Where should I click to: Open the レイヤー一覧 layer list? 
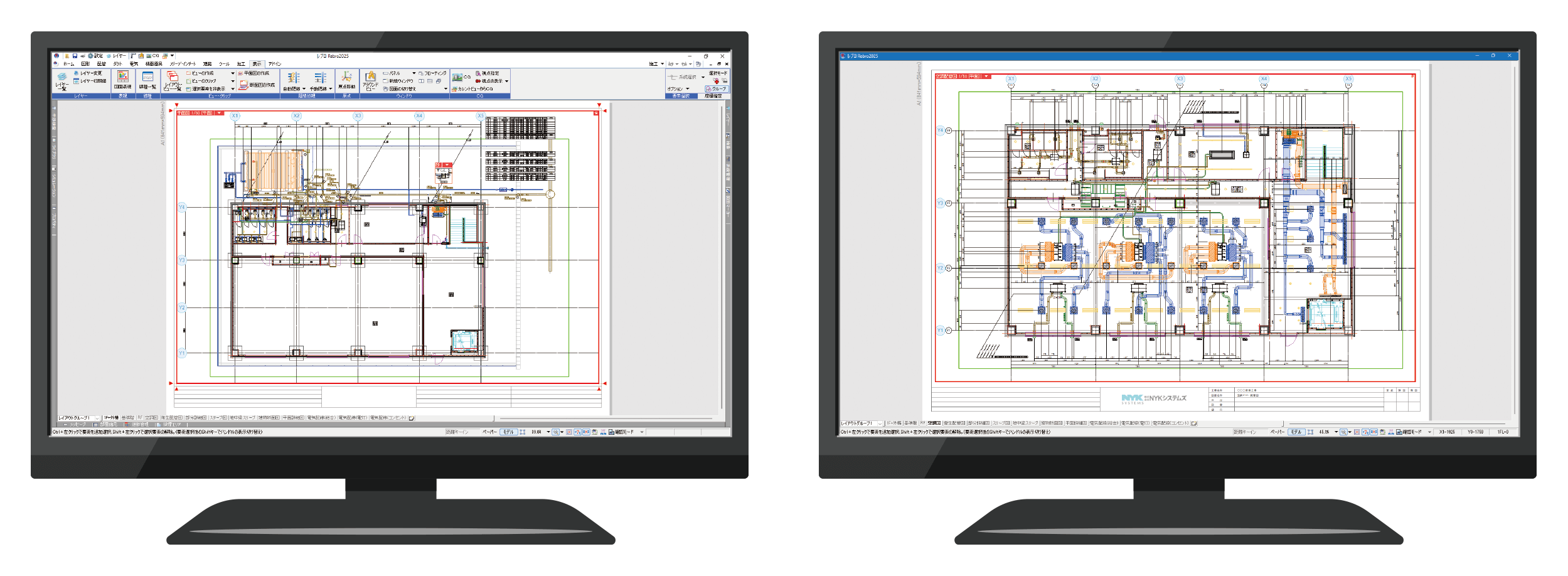61,80
